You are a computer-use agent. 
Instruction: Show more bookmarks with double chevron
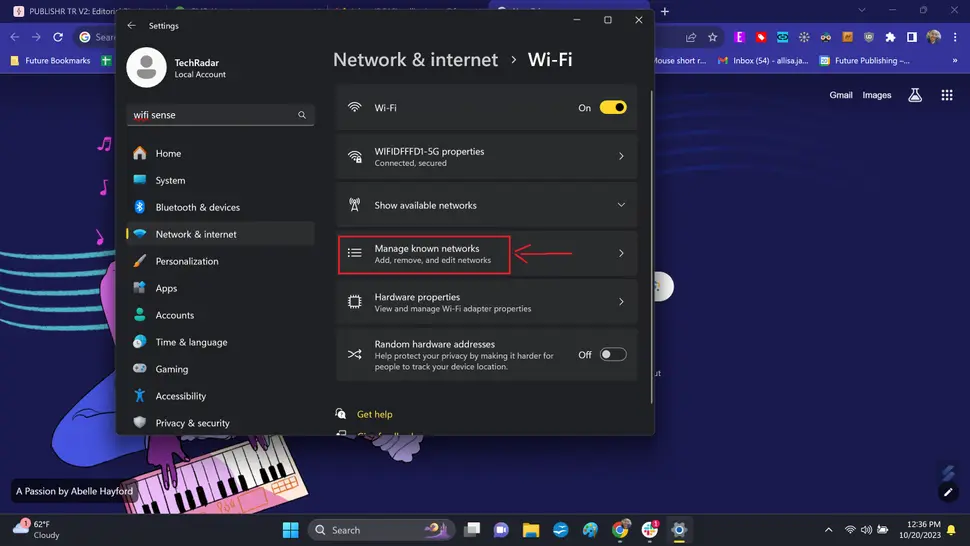pos(955,61)
